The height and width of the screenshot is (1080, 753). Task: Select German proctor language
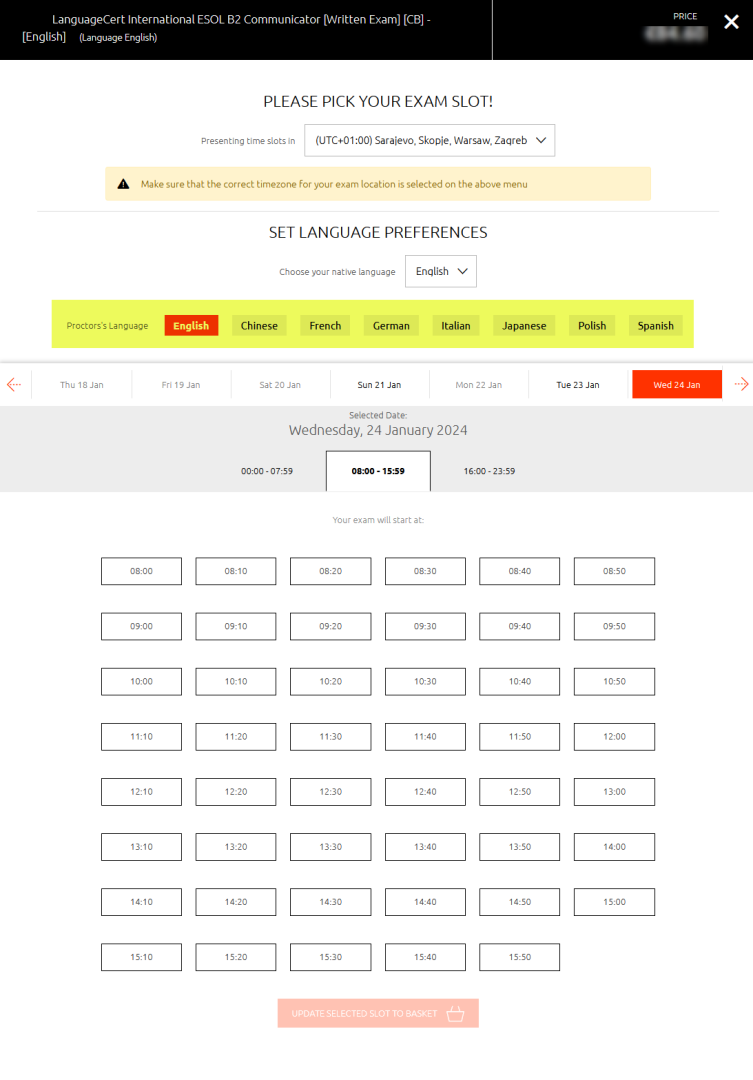pos(391,326)
